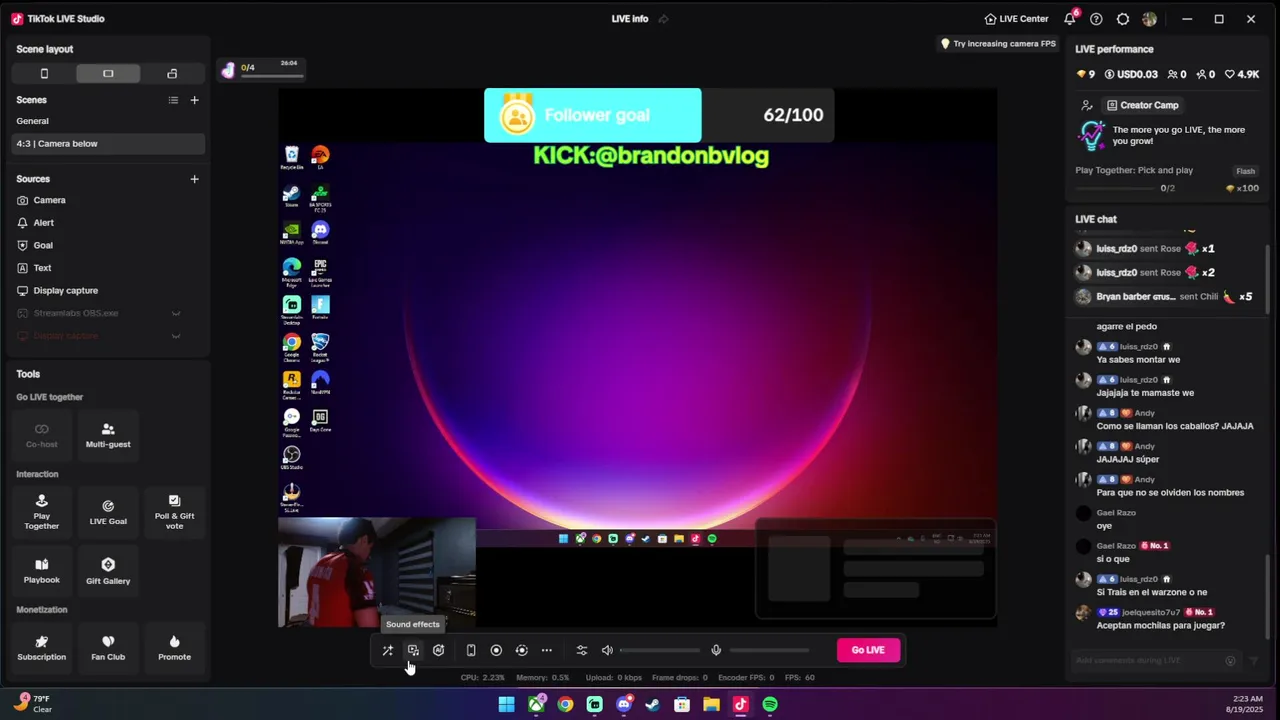Viewport: 1280px width, 720px height.
Task: Select the dual-screen scene layout
Action: (x=172, y=74)
